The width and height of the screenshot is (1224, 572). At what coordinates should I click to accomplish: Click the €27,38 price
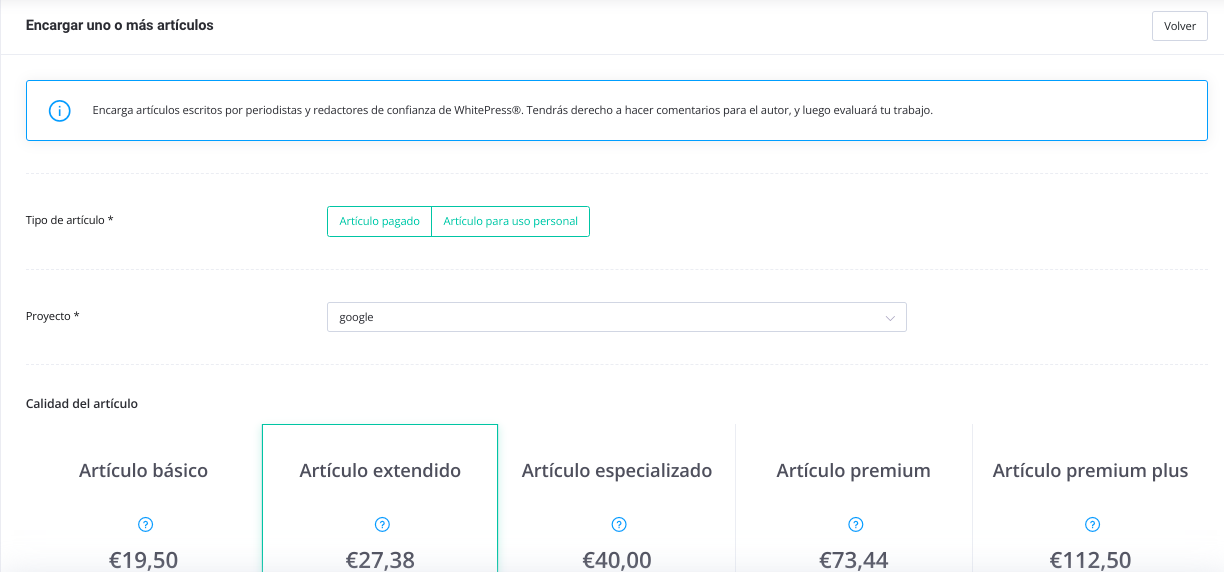pyautogui.click(x=381, y=560)
